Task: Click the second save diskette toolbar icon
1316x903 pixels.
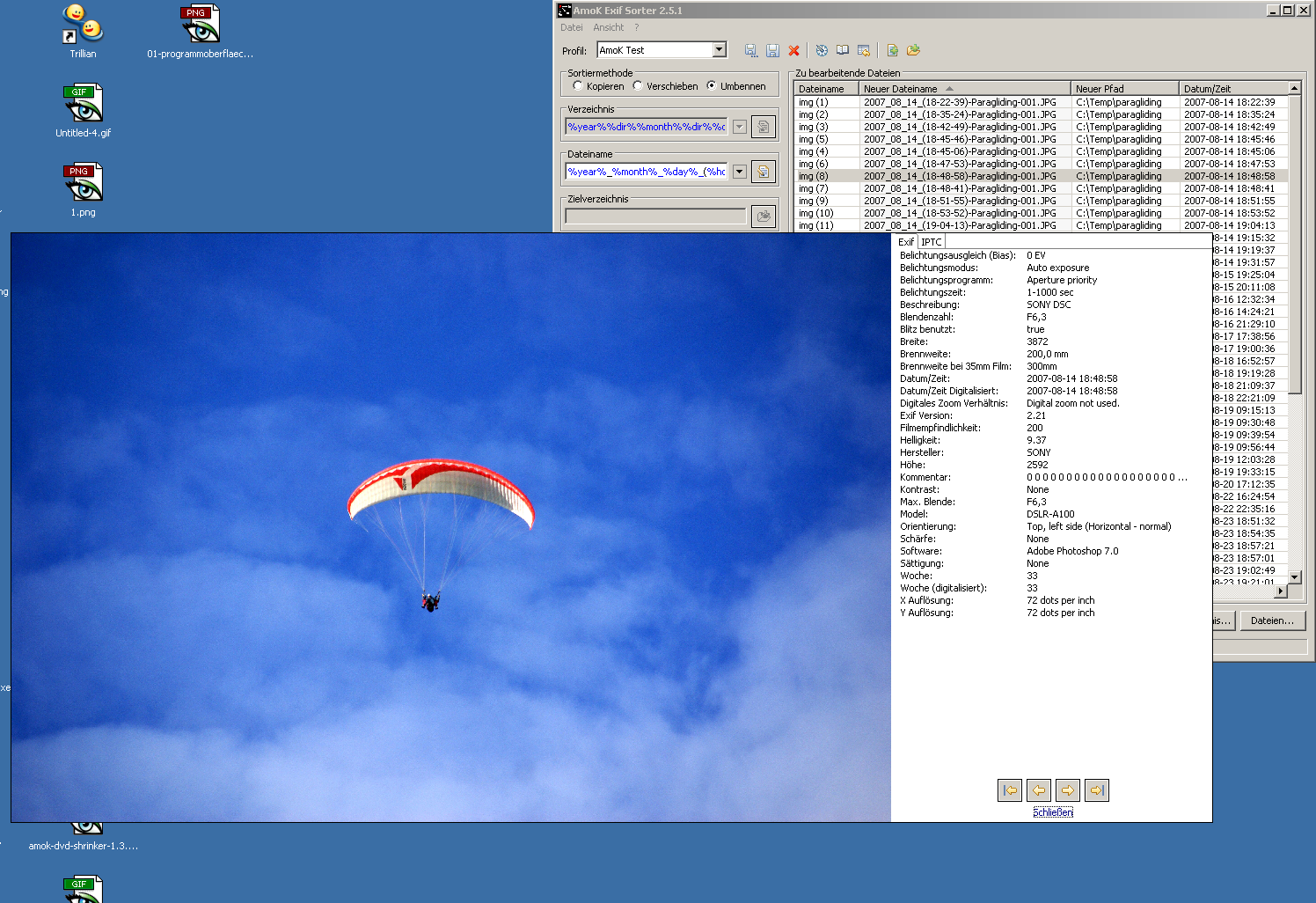Action: (x=772, y=50)
